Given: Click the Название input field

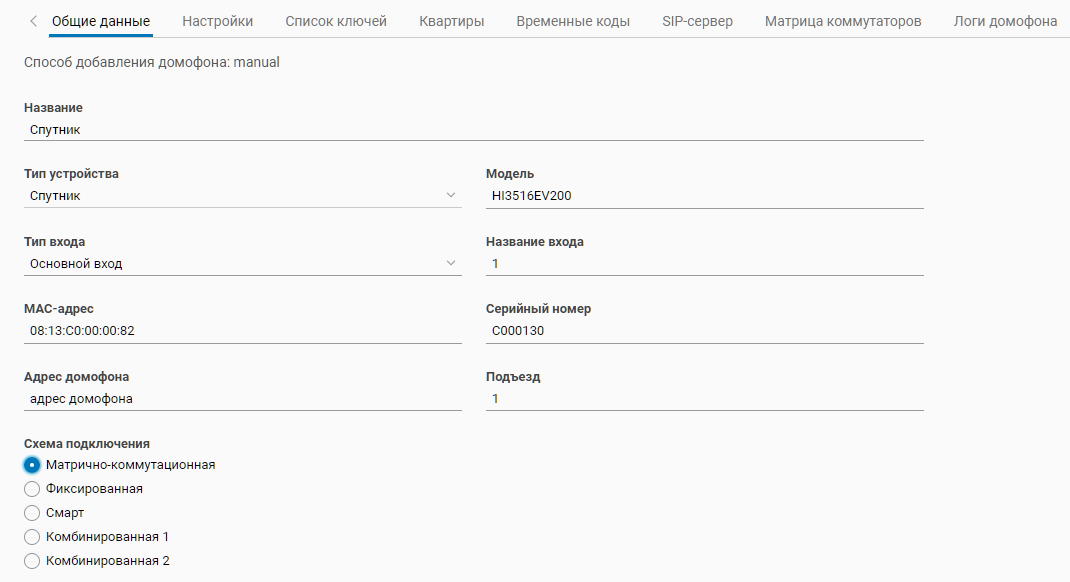Looking at the screenshot, I should tap(473, 130).
